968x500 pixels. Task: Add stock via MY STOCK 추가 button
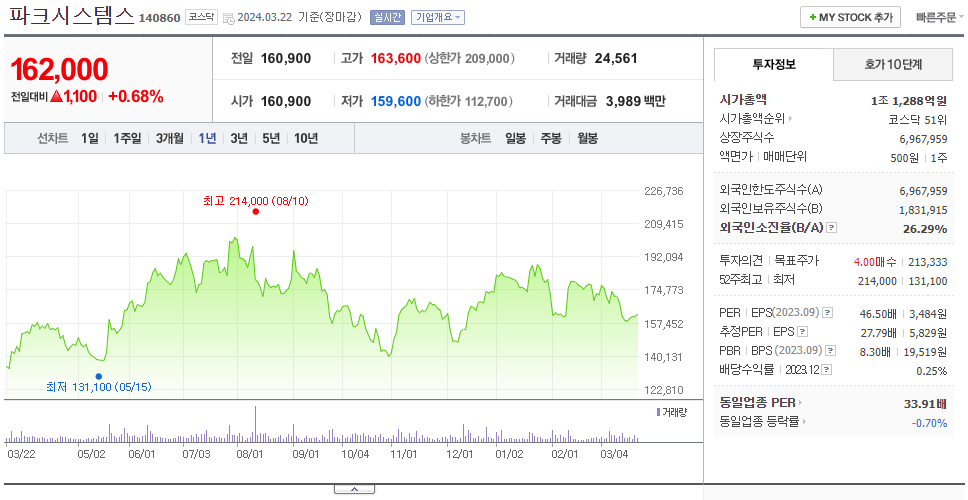click(x=850, y=17)
